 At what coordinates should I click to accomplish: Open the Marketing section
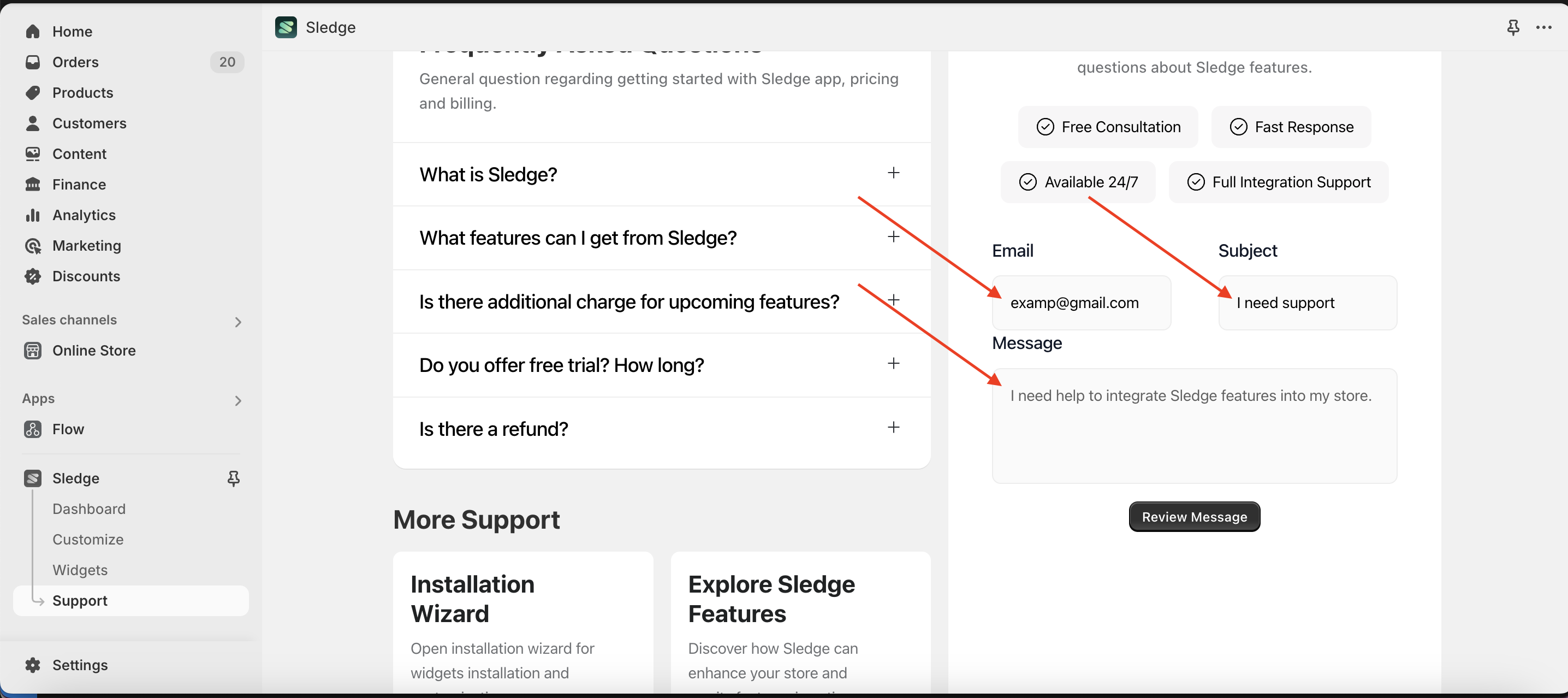87,245
